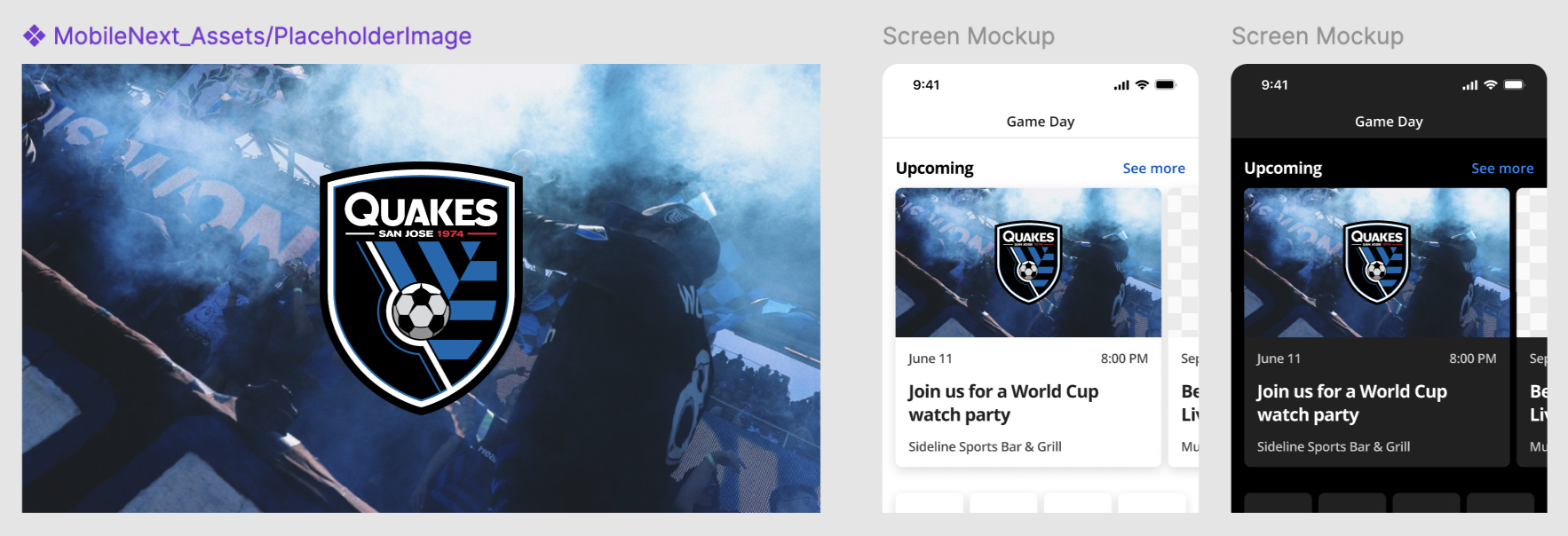Image resolution: width=1568 pixels, height=536 pixels.
Task: Click the Game Day title in dark mockup
Action: (1389, 122)
